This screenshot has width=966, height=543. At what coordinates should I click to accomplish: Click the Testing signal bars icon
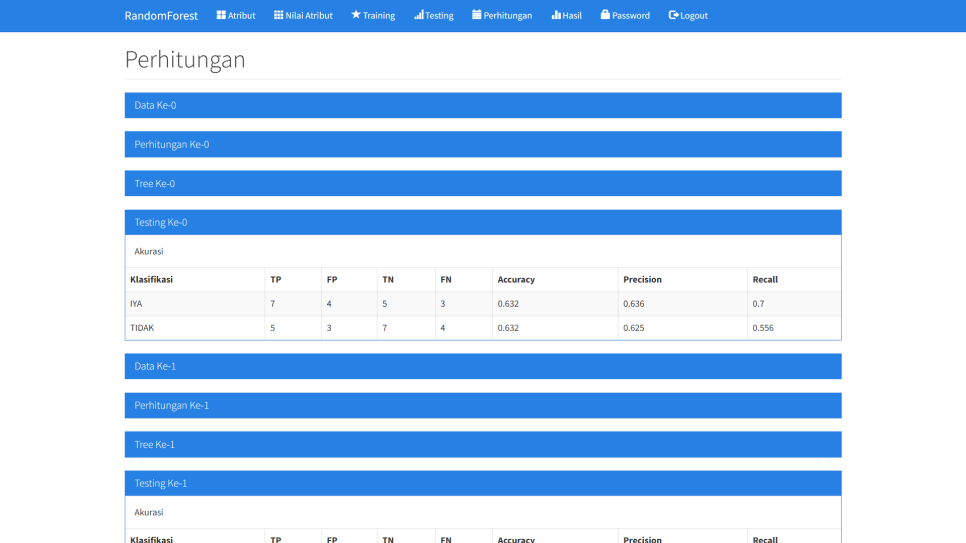click(419, 15)
